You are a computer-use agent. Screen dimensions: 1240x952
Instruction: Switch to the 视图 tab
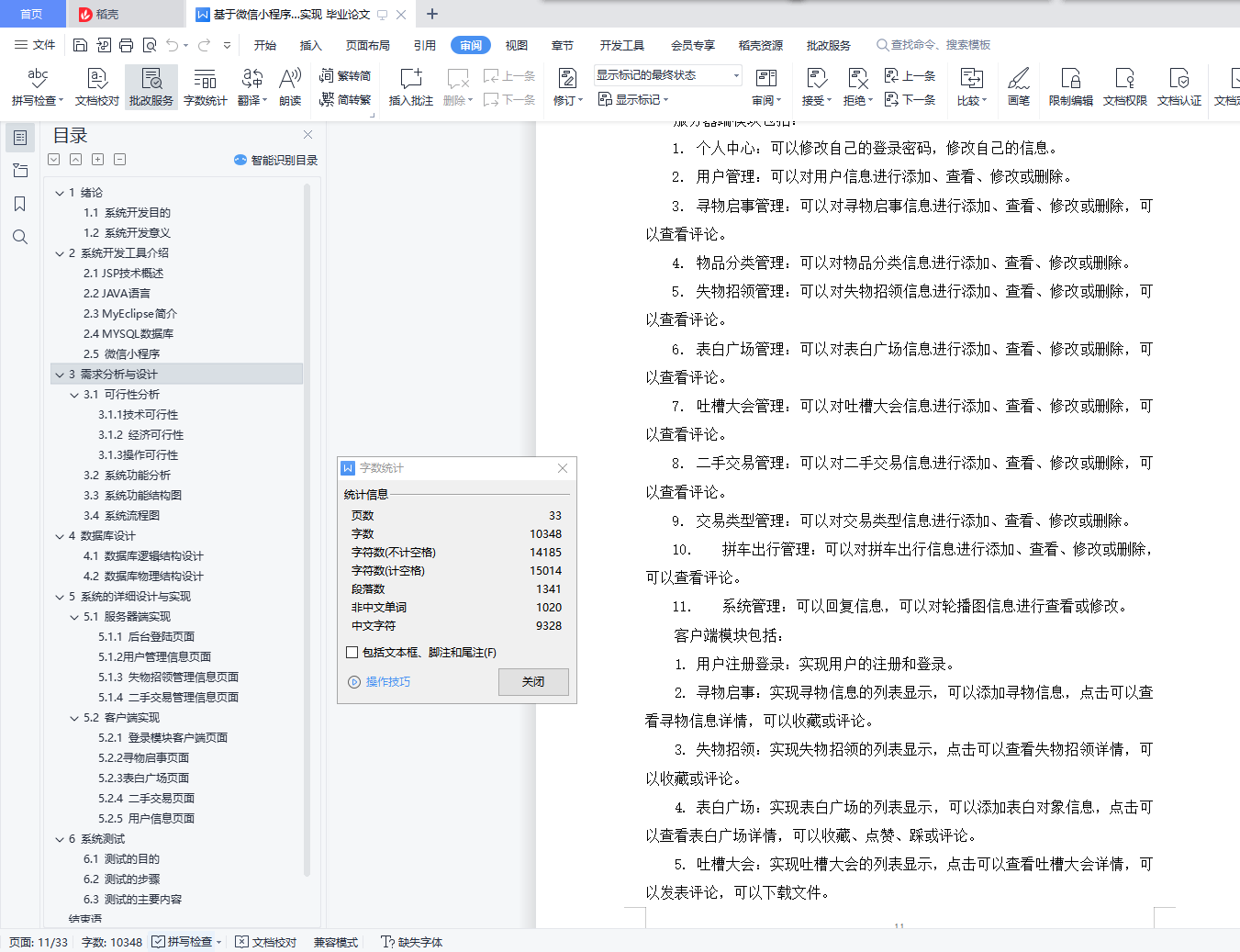coord(517,45)
